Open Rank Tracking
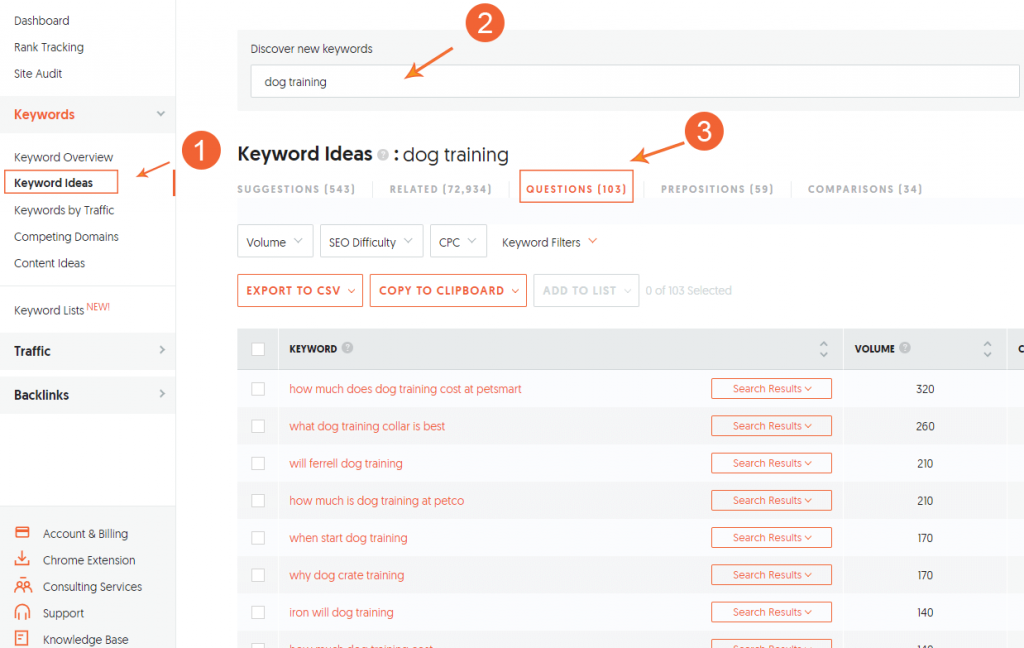Viewport: 1024px width, 648px height. (49, 47)
